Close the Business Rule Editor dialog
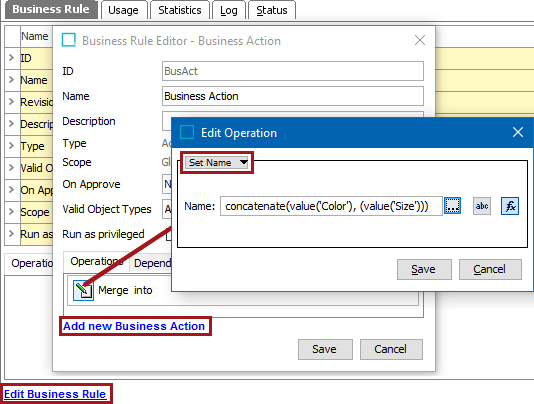The width and height of the screenshot is (534, 404). [x=420, y=40]
